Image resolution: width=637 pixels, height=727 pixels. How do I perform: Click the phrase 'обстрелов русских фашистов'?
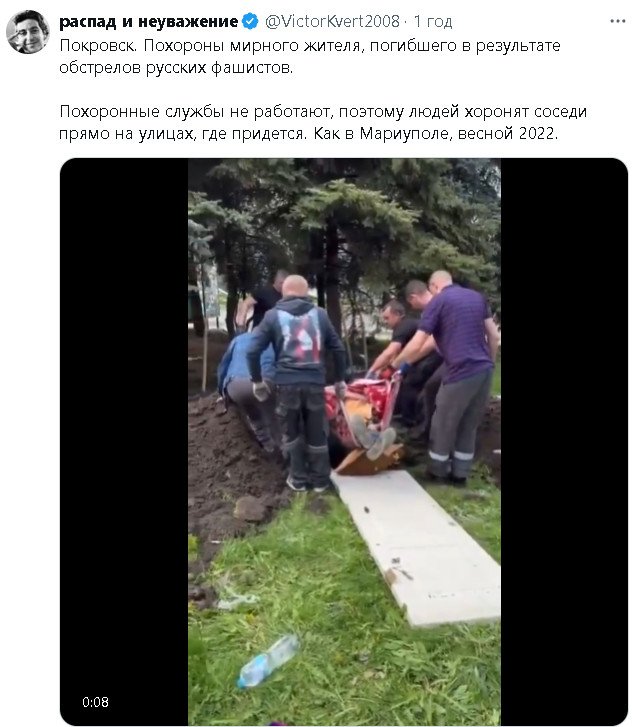(176, 68)
